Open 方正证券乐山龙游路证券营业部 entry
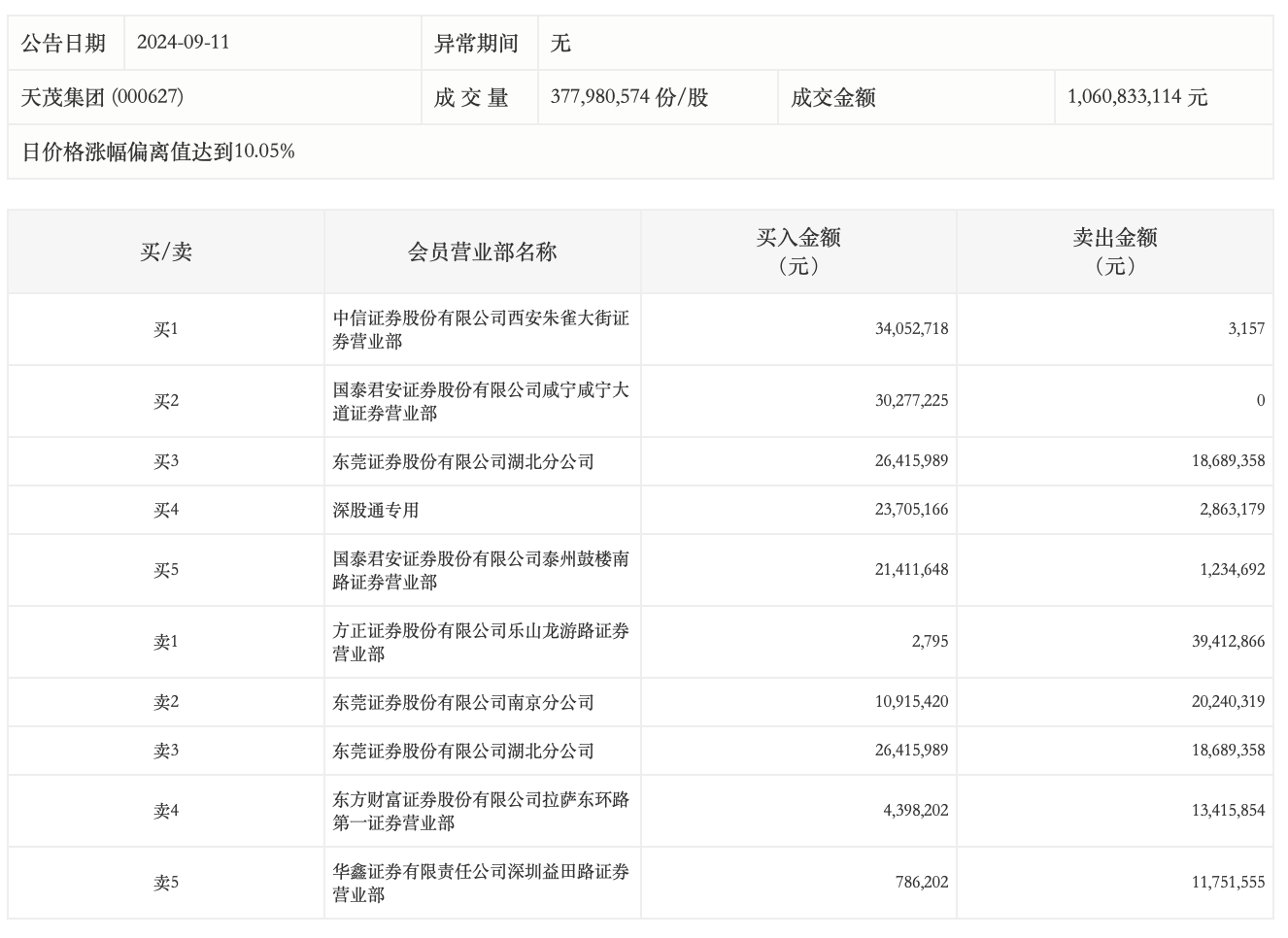 [481, 643]
